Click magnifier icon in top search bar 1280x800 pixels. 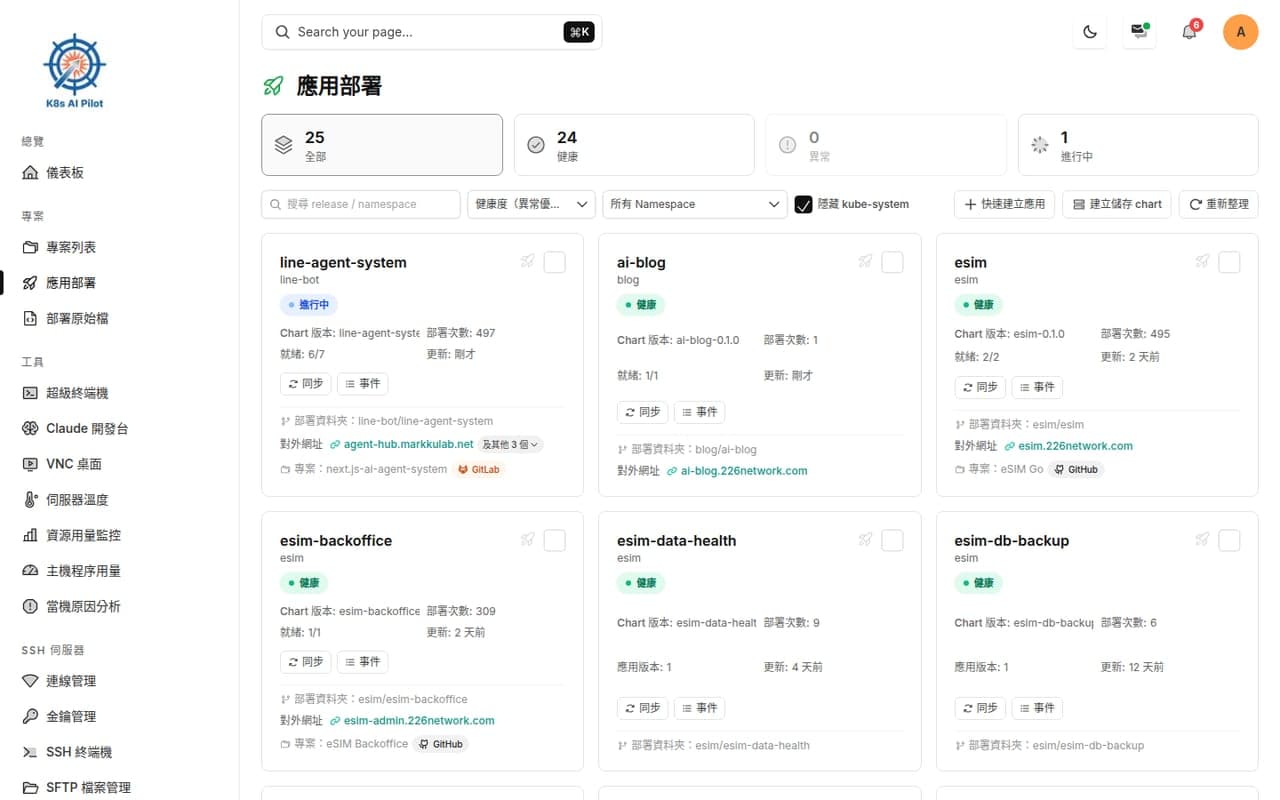tap(283, 32)
